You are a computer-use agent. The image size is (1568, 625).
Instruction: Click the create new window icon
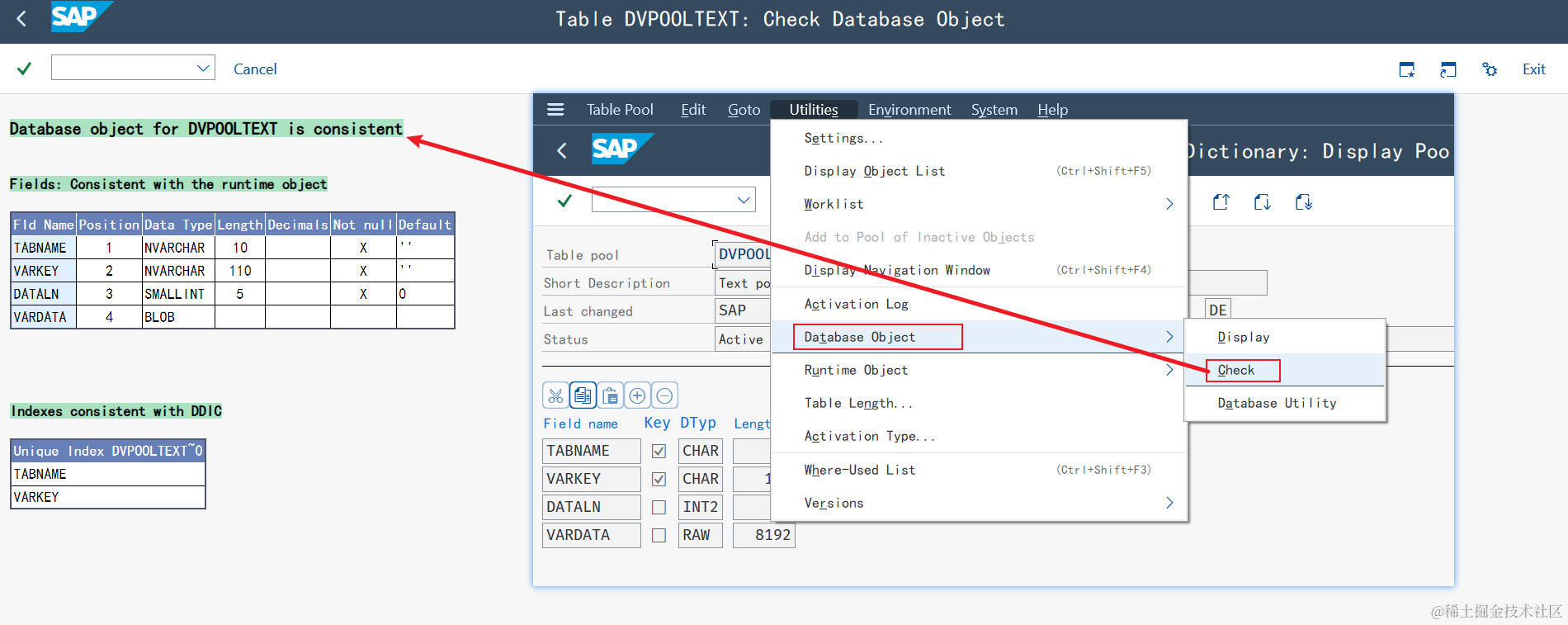click(x=1407, y=69)
